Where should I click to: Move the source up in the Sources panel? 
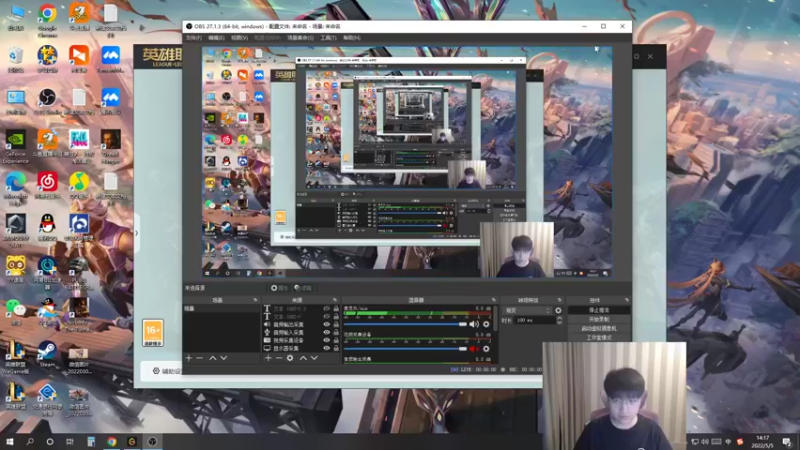pyautogui.click(x=303, y=358)
